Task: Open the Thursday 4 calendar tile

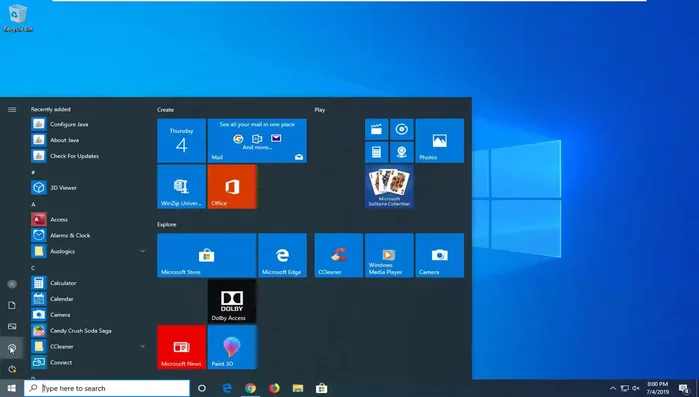Action: tap(181, 140)
